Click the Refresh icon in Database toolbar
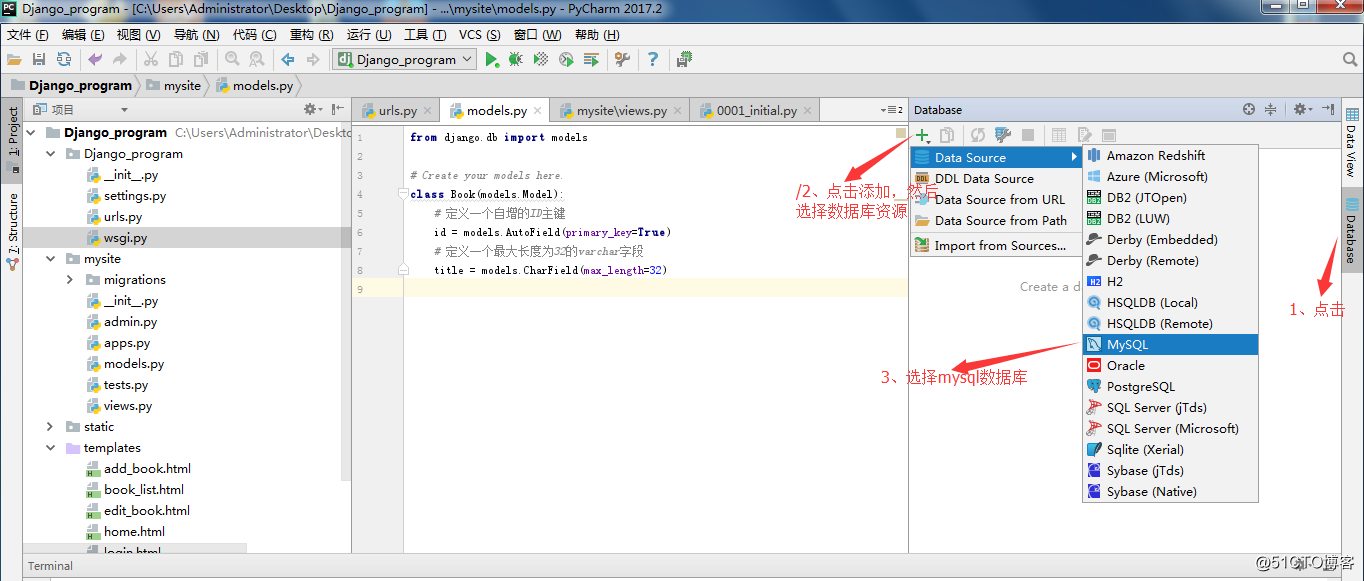This screenshot has width=1364, height=581. [978, 135]
